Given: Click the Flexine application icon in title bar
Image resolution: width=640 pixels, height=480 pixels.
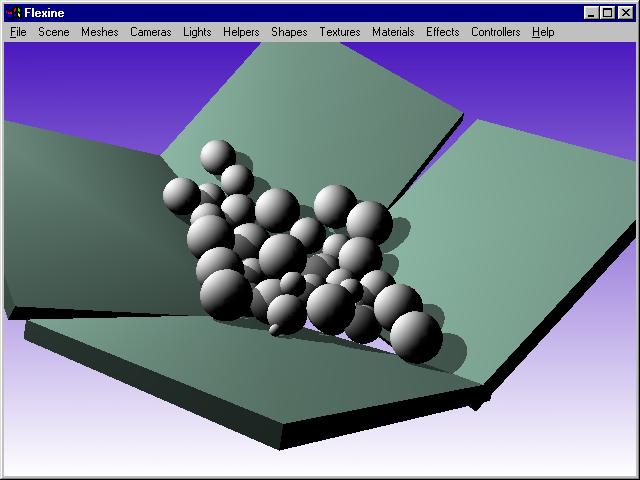Looking at the screenshot, I should [x=13, y=13].
